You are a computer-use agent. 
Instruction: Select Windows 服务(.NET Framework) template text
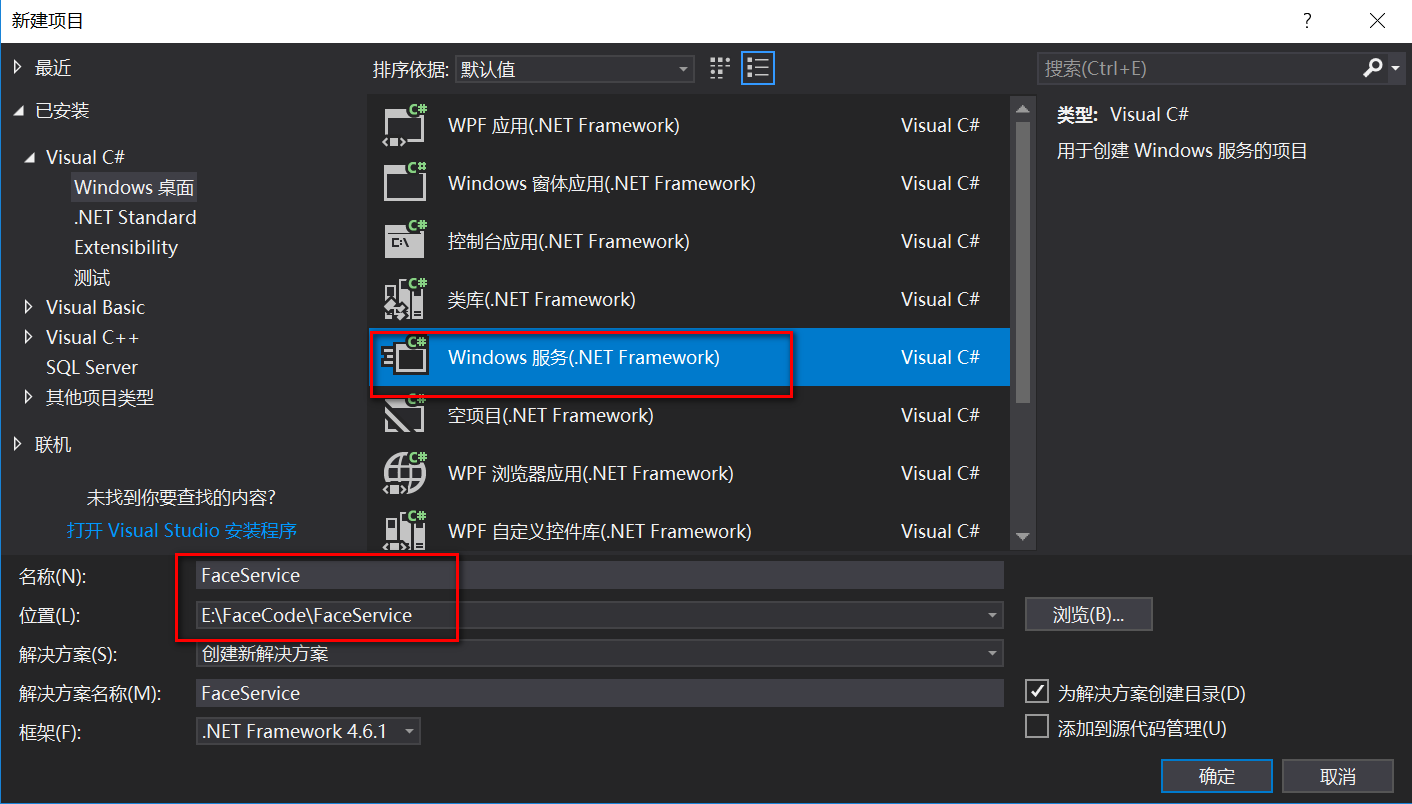click(584, 357)
